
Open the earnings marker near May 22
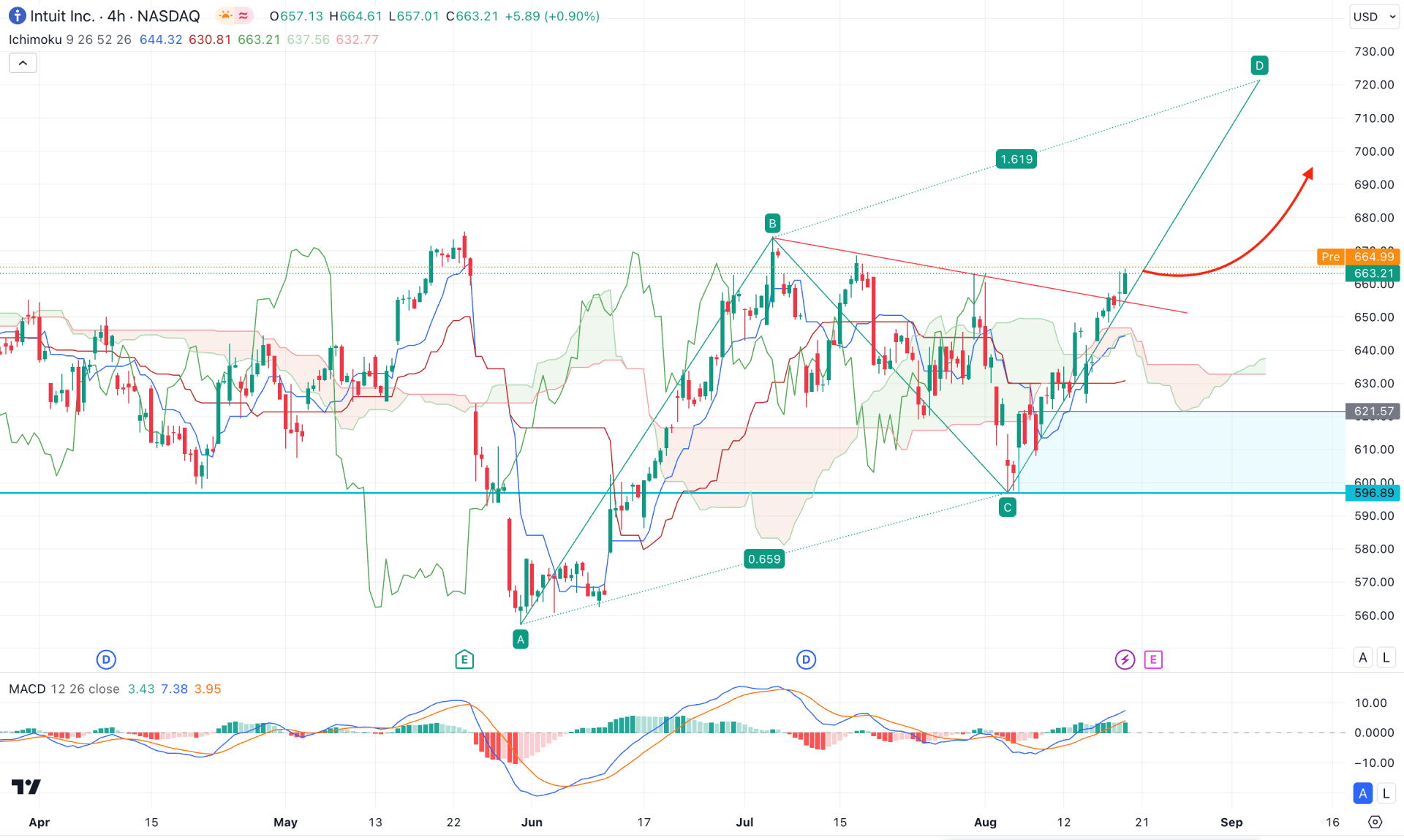click(464, 659)
